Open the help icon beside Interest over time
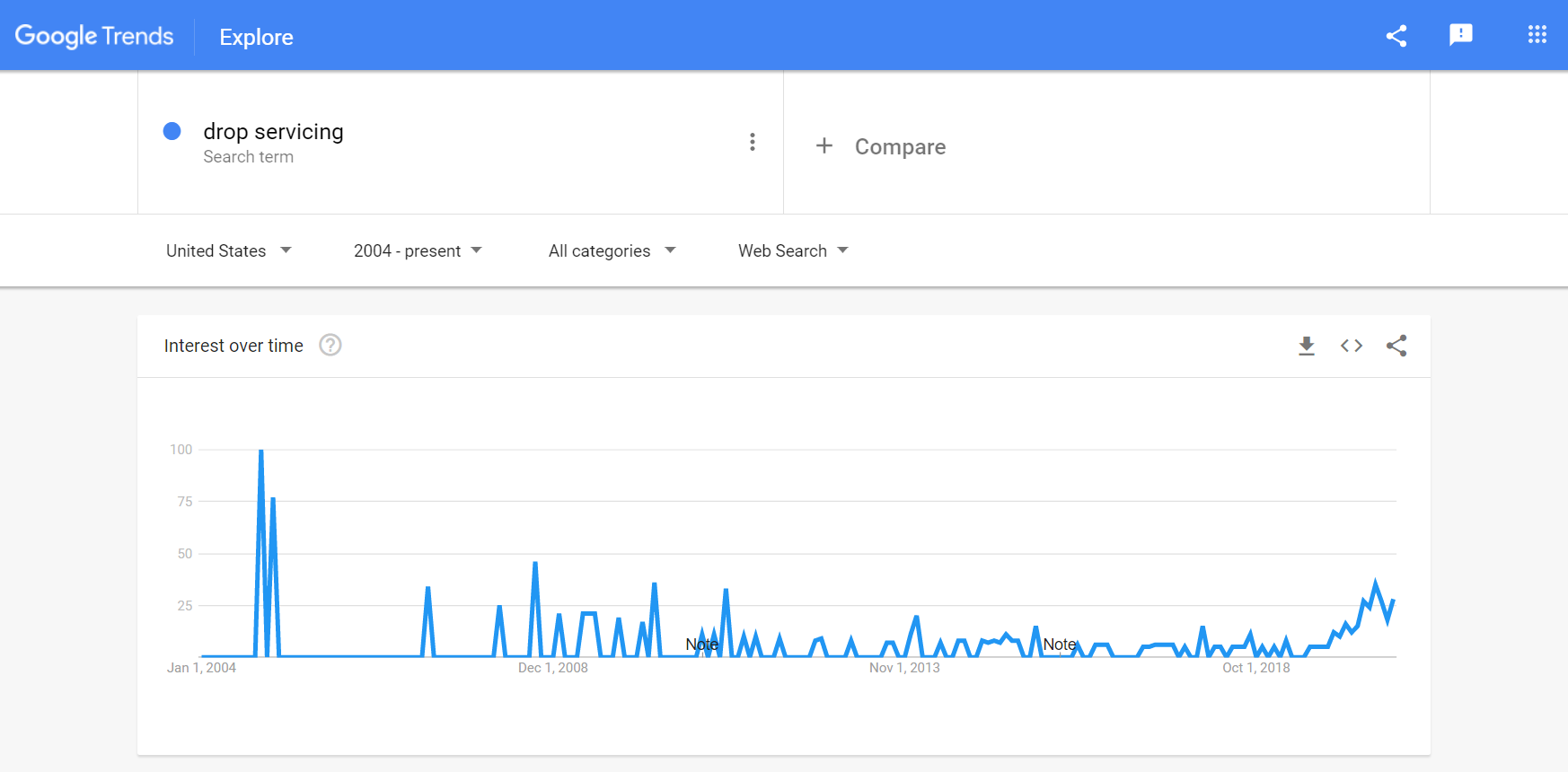The height and width of the screenshot is (772, 1568). 330,345
